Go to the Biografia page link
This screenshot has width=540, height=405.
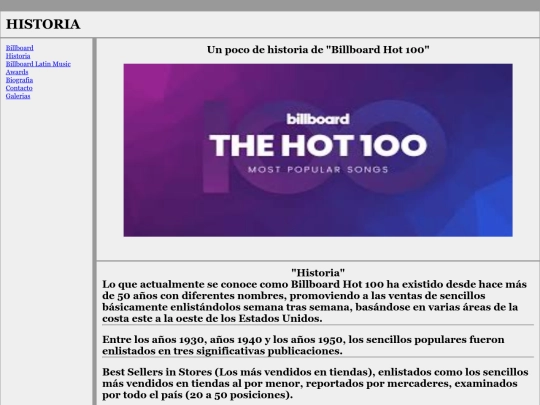19,80
